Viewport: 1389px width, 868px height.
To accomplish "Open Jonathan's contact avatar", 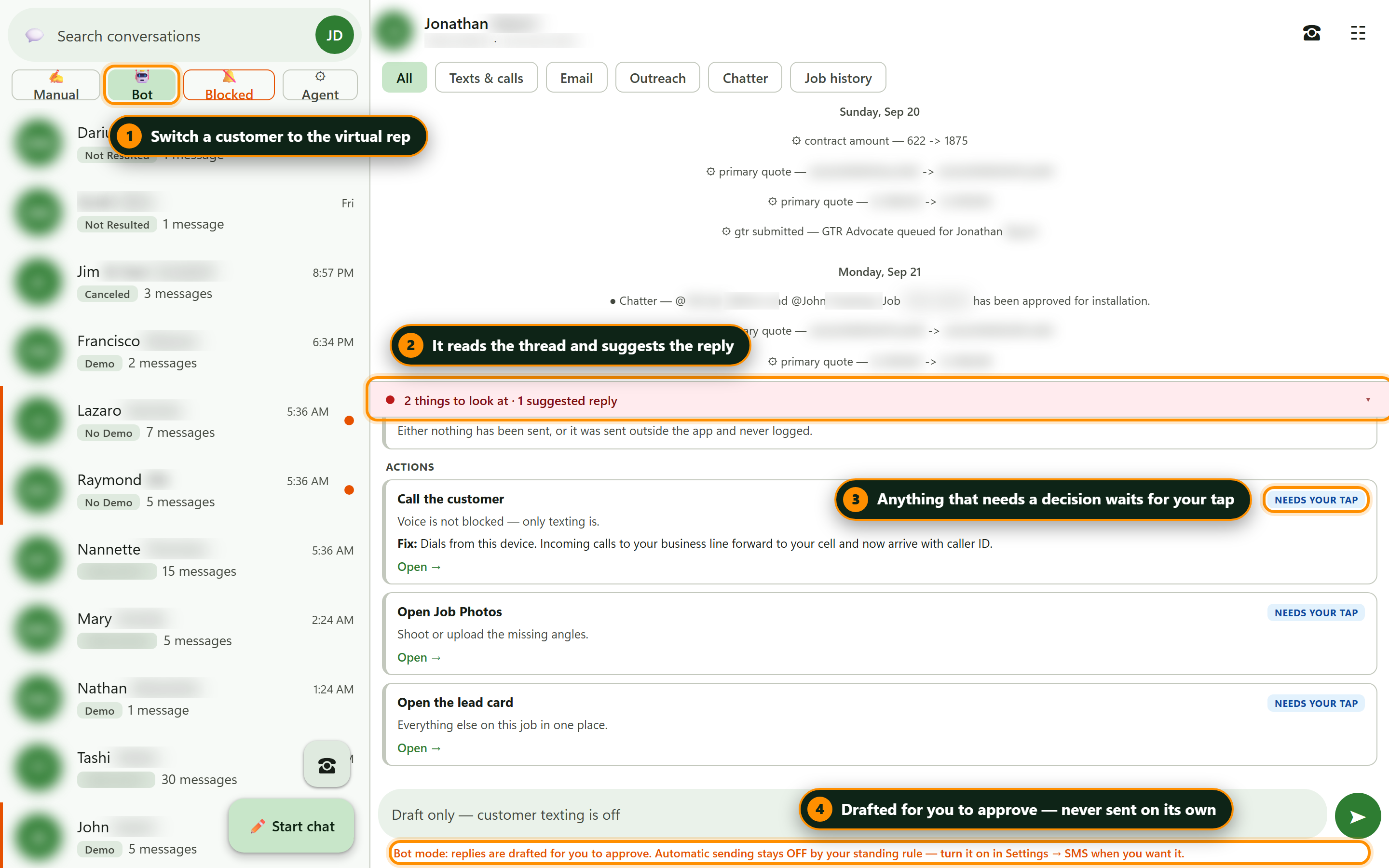I will pyautogui.click(x=393, y=31).
